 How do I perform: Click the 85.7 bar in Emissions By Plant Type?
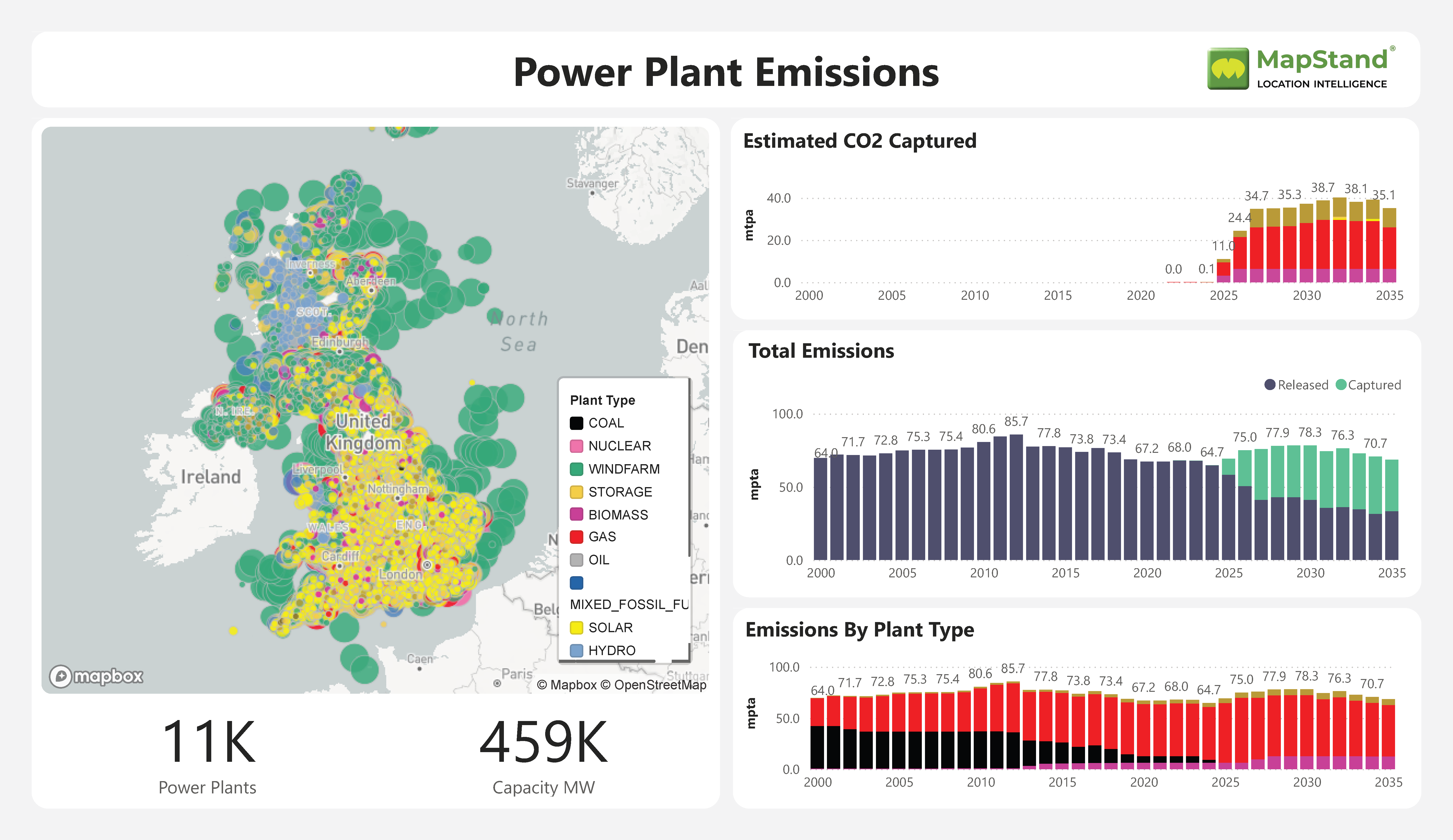tap(1013, 725)
